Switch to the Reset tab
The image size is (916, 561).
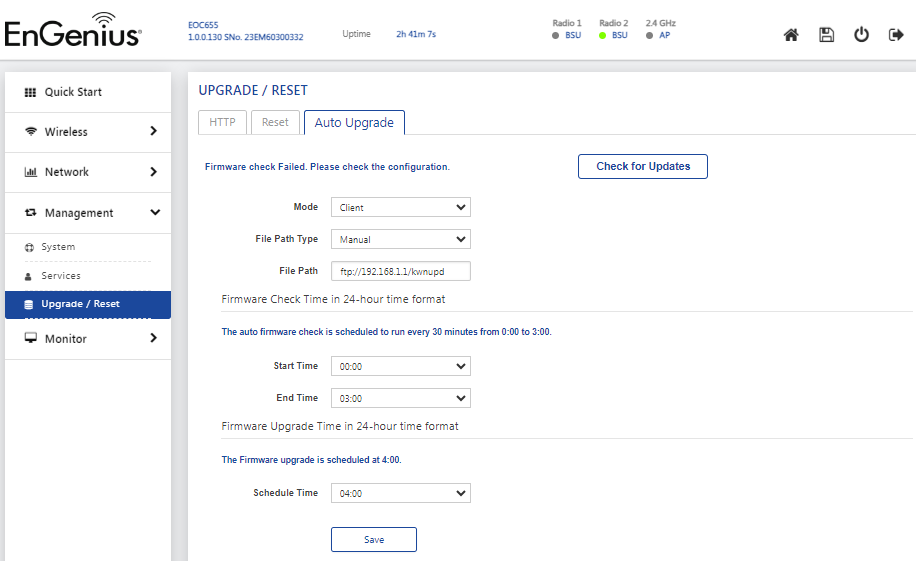(x=275, y=122)
